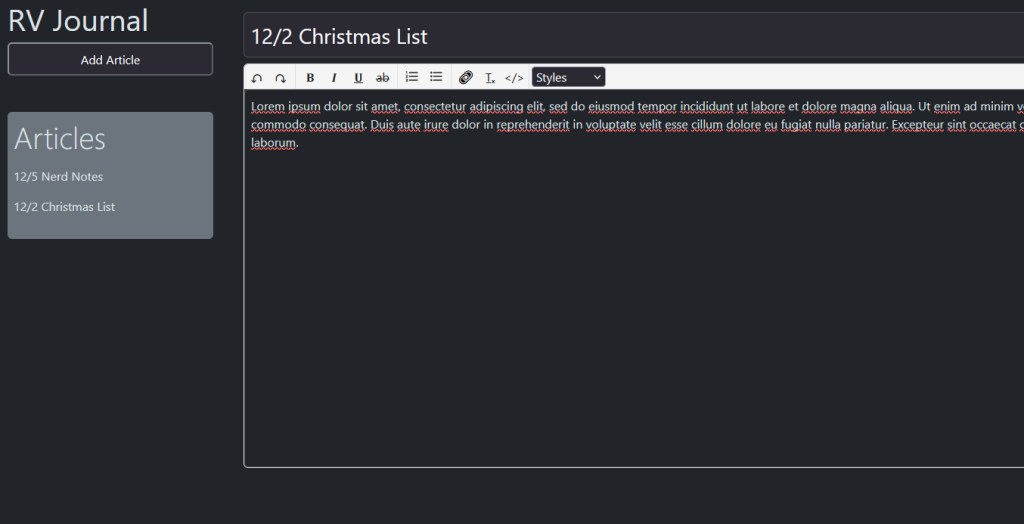The width and height of the screenshot is (1024, 524).
Task: Open the 12/2 Christmas List article
Action: pyautogui.click(x=64, y=207)
